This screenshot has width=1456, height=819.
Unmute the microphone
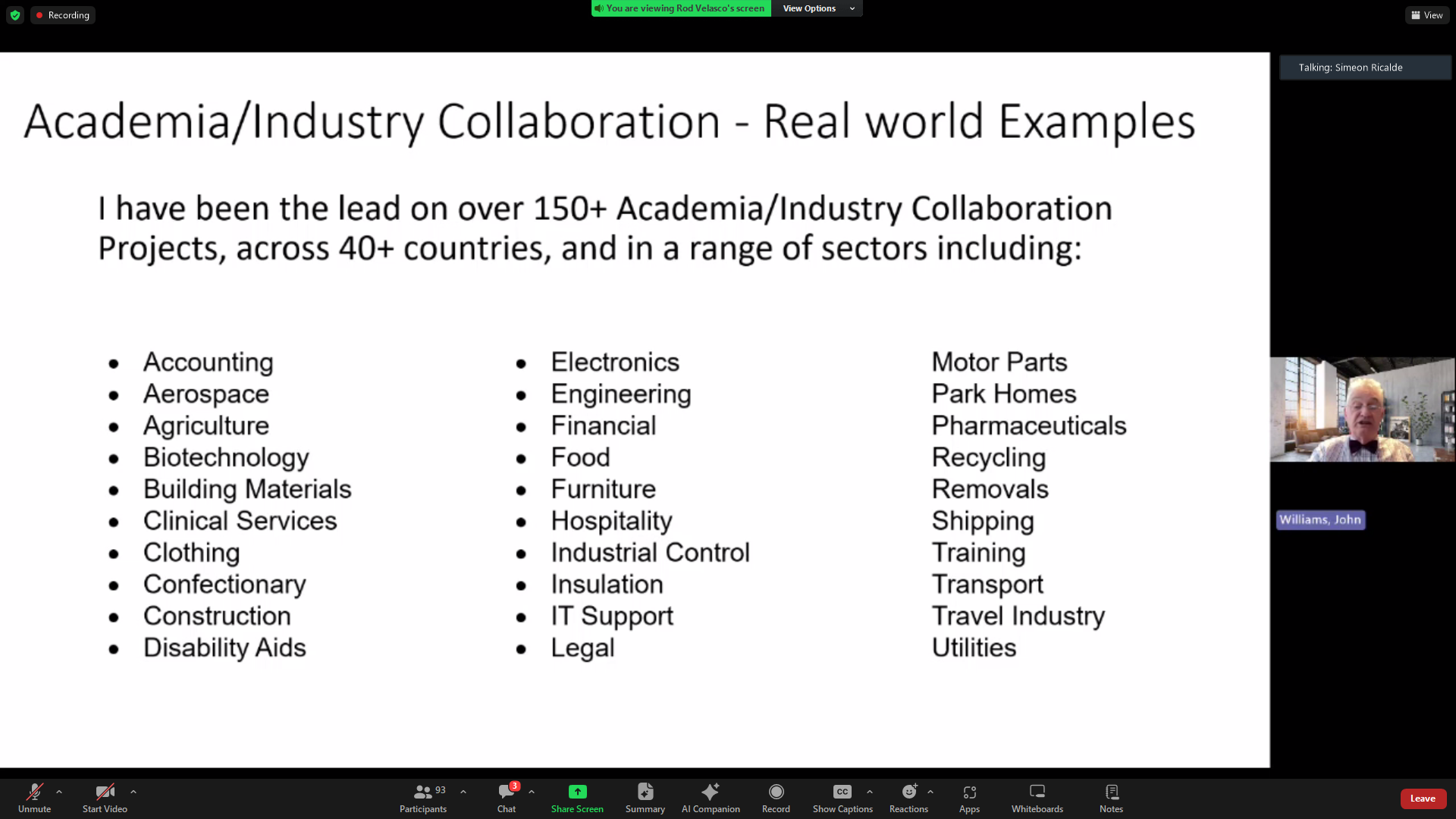[x=34, y=798]
